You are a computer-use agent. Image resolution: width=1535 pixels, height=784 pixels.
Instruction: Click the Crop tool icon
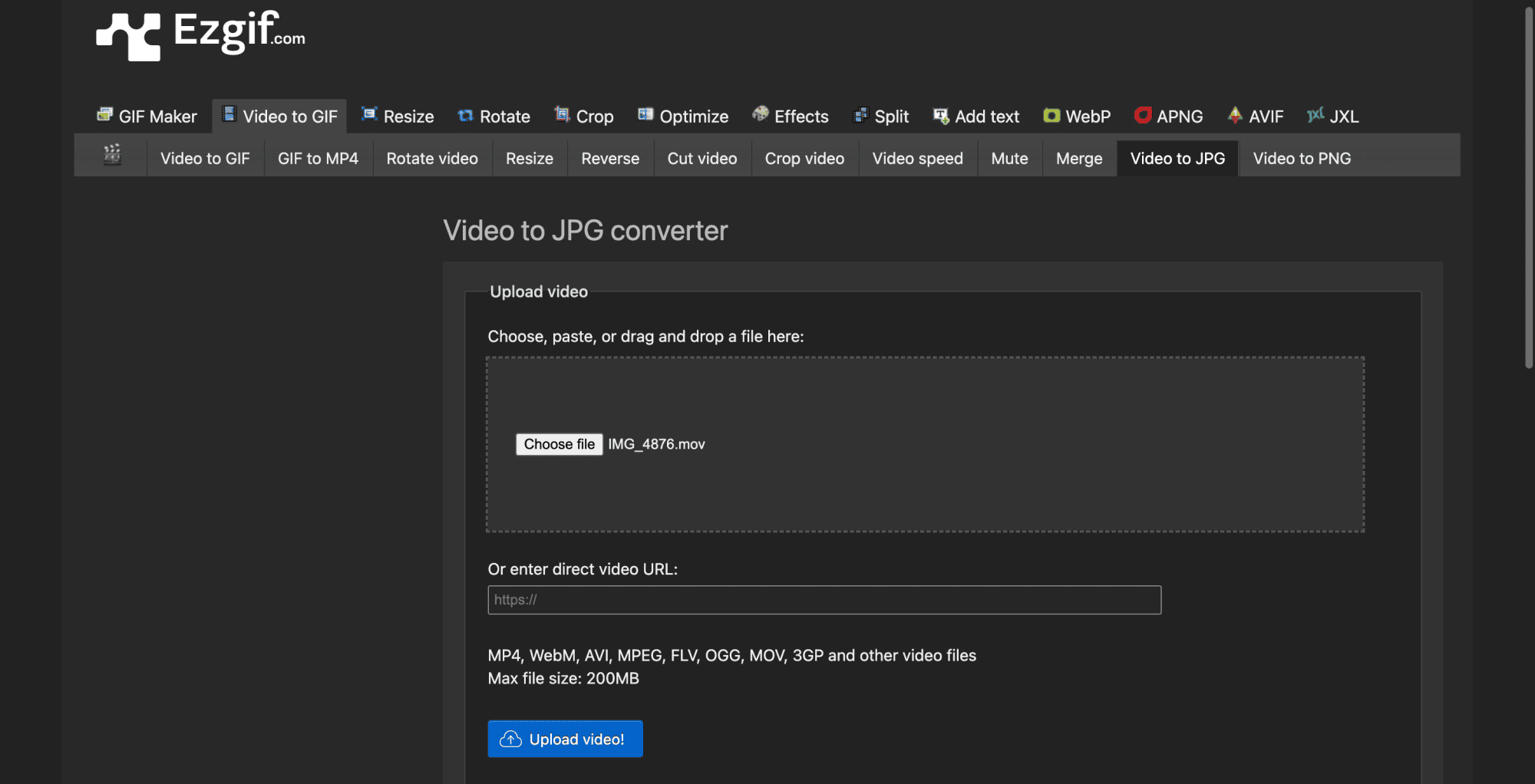click(x=562, y=114)
